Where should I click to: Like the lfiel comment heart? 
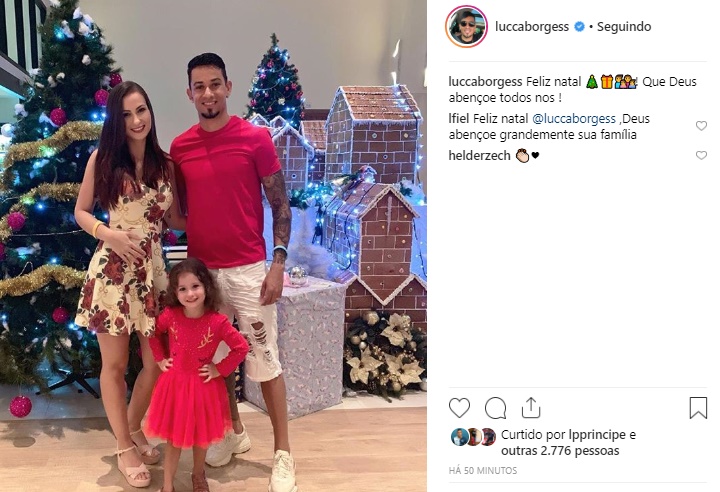point(701,125)
